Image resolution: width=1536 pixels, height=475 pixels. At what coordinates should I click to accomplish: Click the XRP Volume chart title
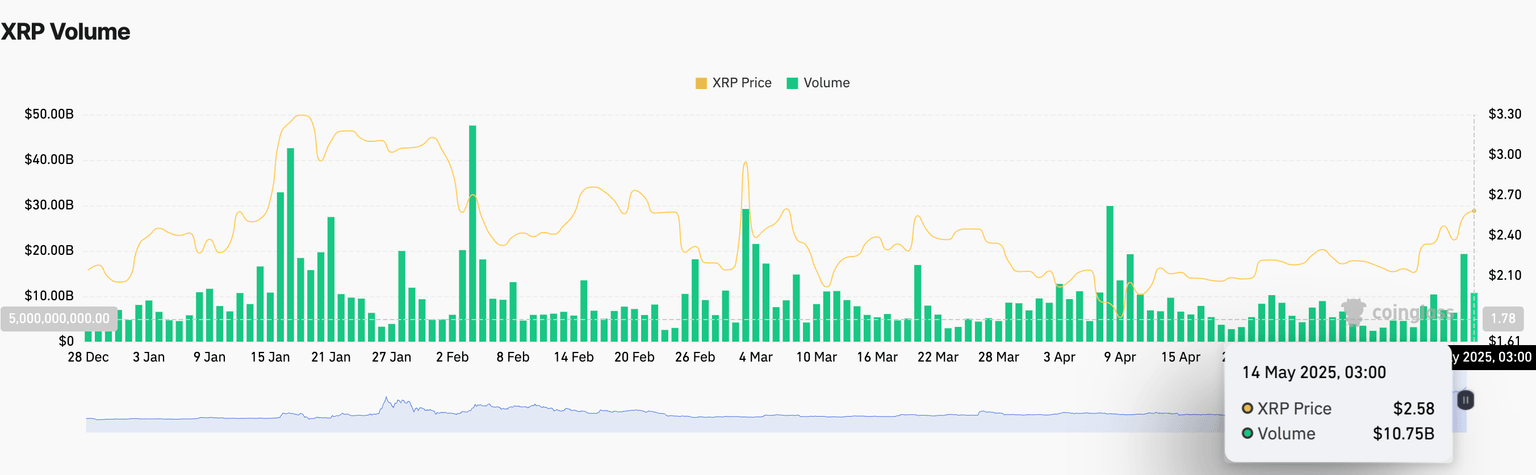[x=65, y=31]
